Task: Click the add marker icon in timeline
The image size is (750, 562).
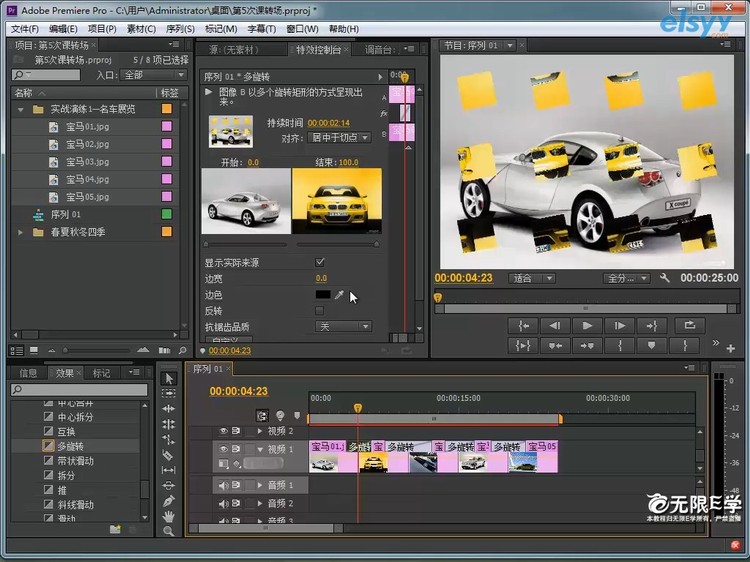Action: [297, 416]
